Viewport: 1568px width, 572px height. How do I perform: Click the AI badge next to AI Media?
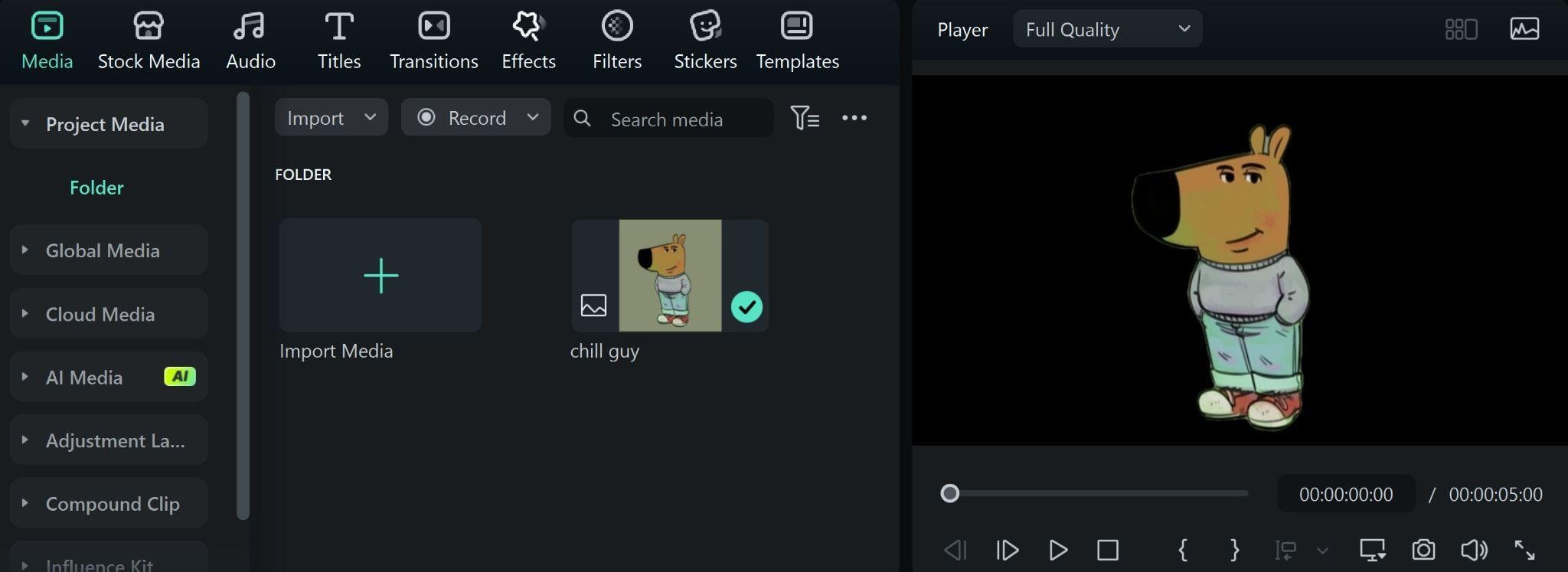point(180,377)
